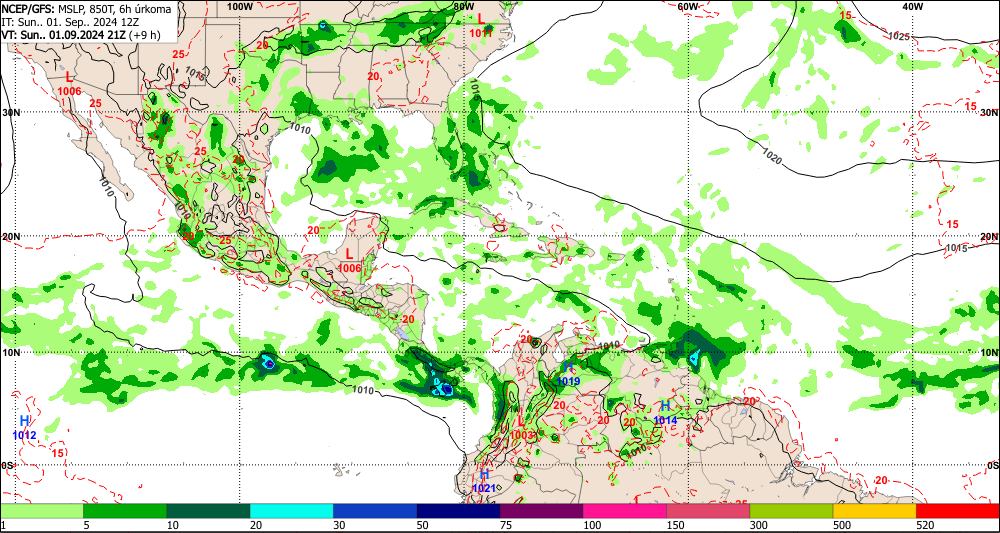Click the "NCEP/GFS: MSLP, 850T, 6h úrkoma" title
Screen dimensions: 1000x533
tap(86, 9)
